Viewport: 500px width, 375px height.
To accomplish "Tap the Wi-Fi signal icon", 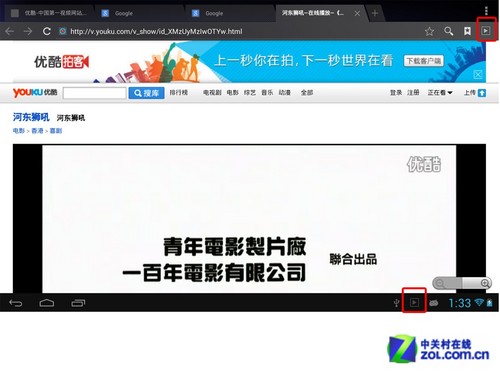I will click(x=479, y=302).
